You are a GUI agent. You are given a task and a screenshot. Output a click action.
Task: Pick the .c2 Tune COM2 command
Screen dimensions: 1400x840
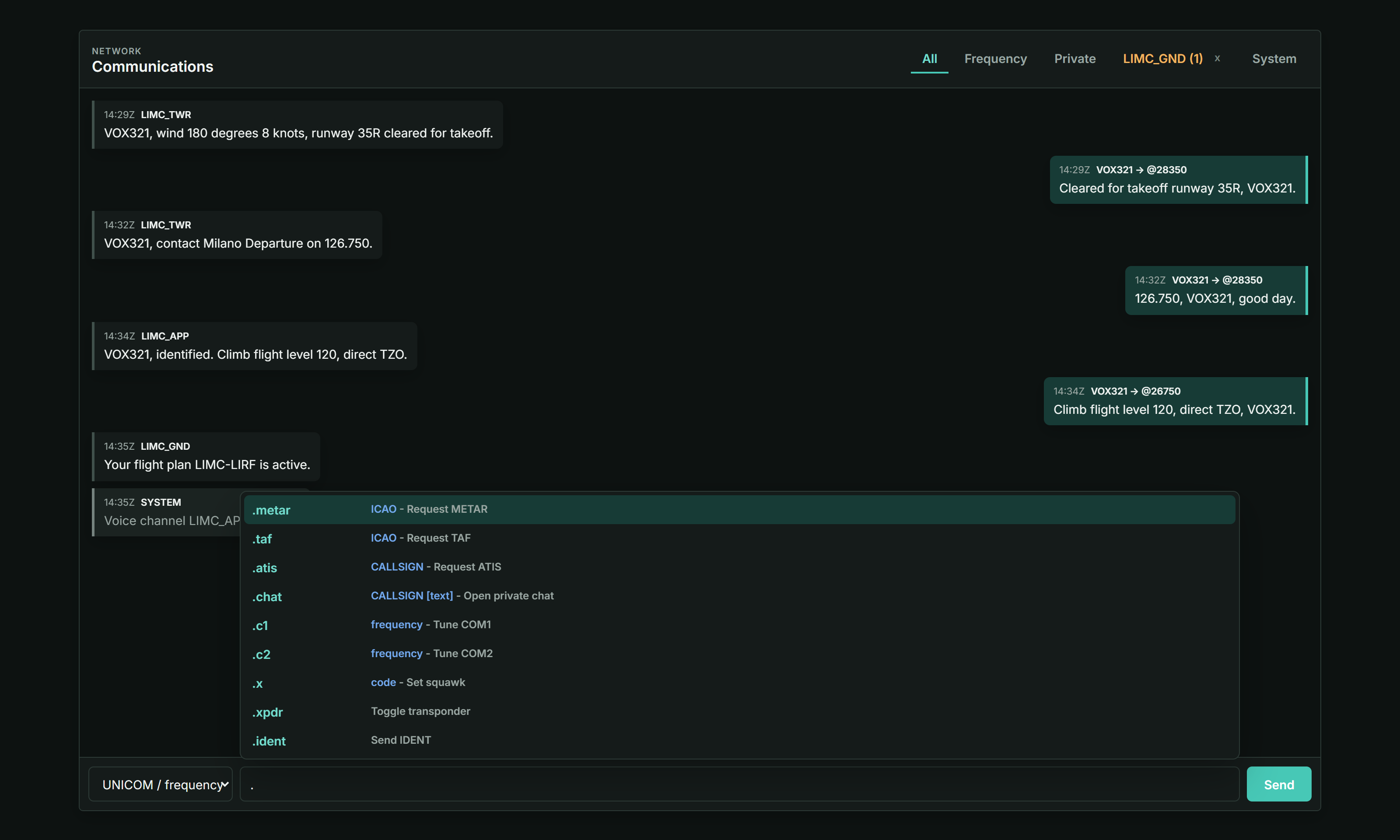739,654
